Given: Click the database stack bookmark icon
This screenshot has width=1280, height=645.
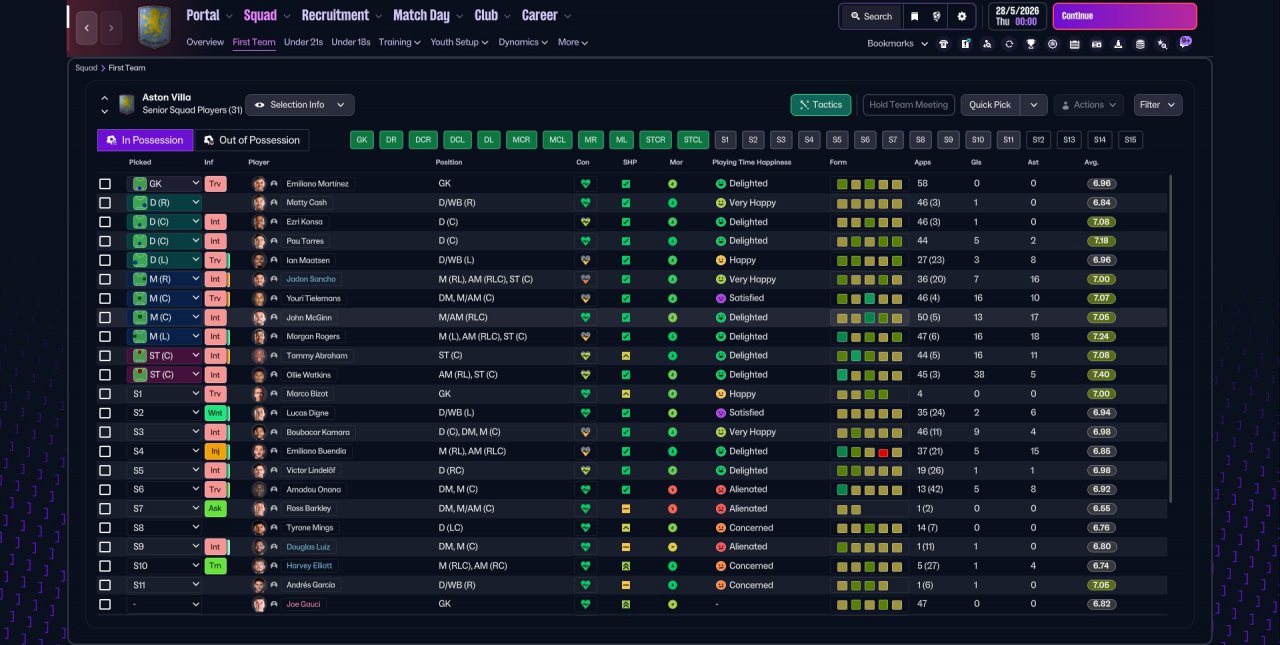Looking at the screenshot, I should 1140,44.
